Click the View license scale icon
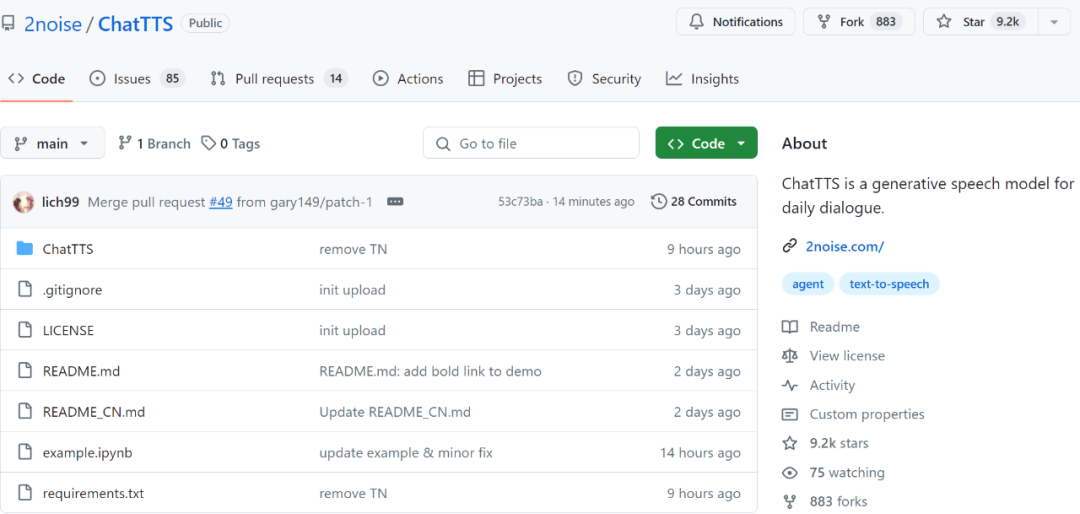Screen dimensions: 1080x514 [x=790, y=356]
